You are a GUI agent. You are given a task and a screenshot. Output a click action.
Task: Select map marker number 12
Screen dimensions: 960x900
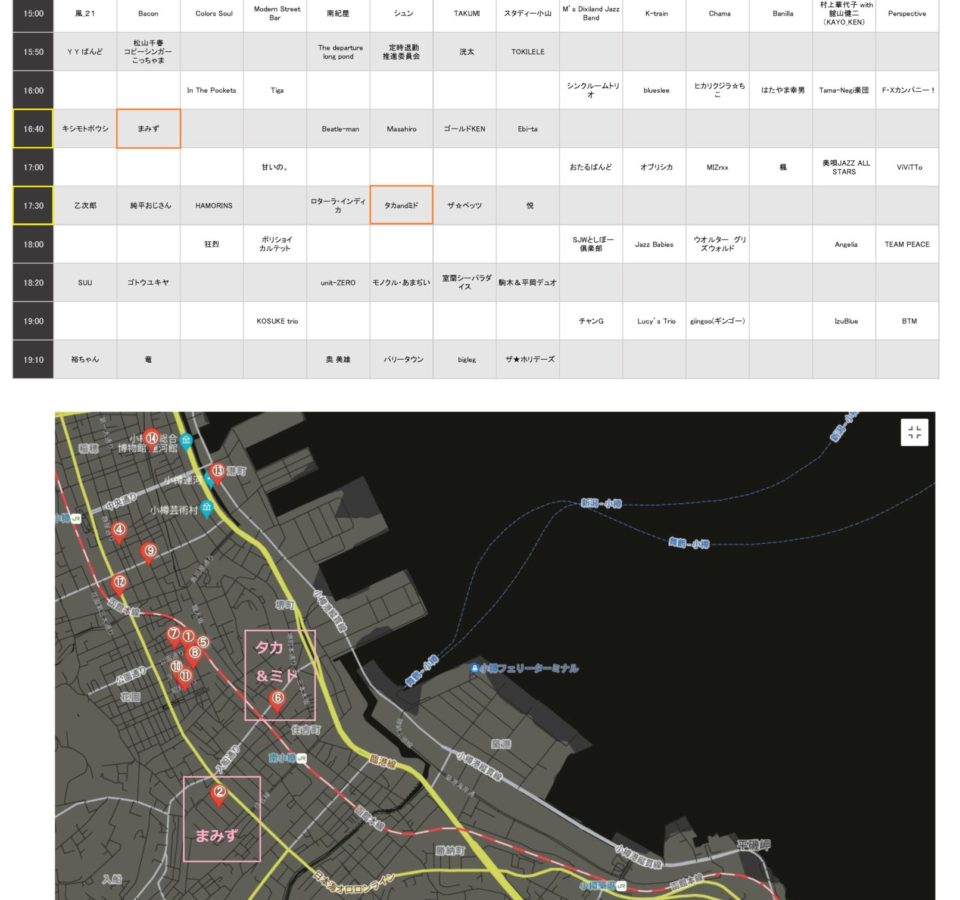point(120,583)
